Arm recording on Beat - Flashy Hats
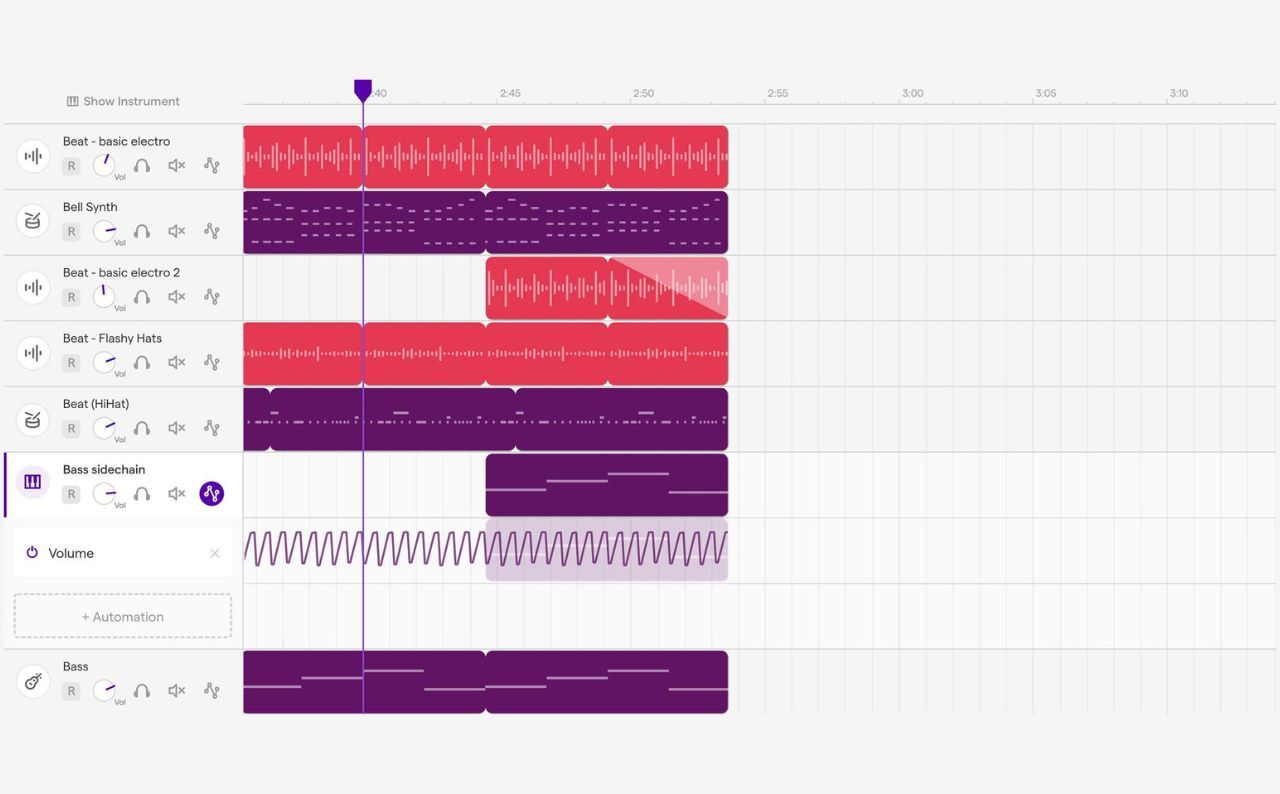 pyautogui.click(x=71, y=363)
